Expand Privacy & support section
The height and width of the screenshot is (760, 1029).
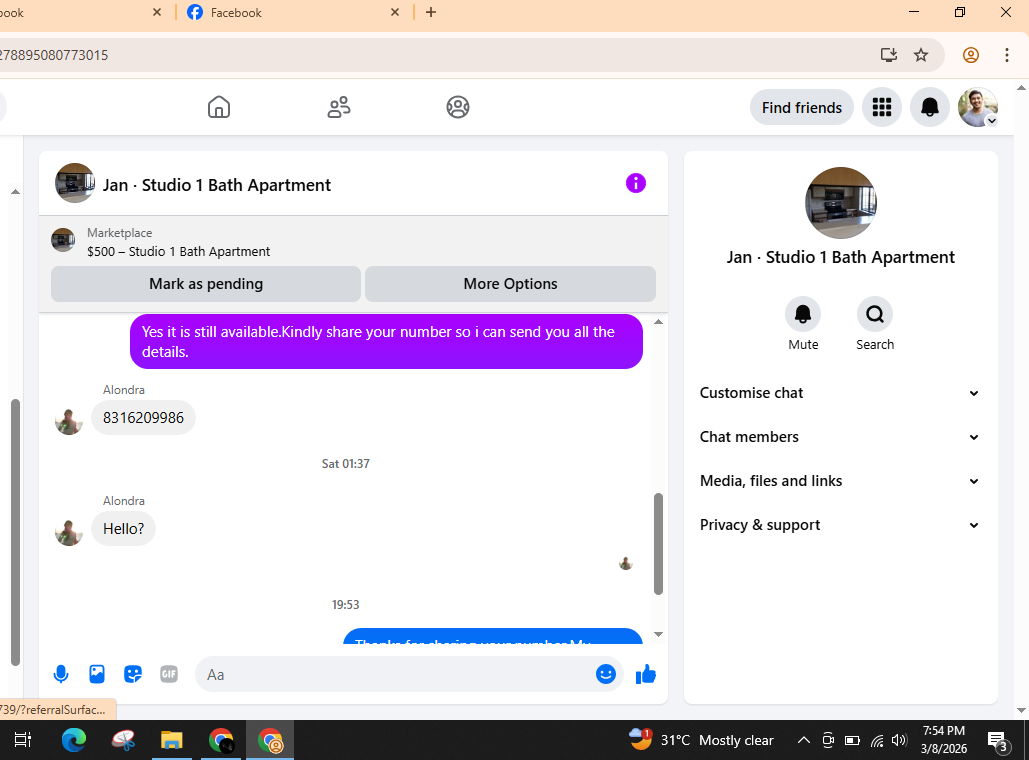[x=840, y=525]
